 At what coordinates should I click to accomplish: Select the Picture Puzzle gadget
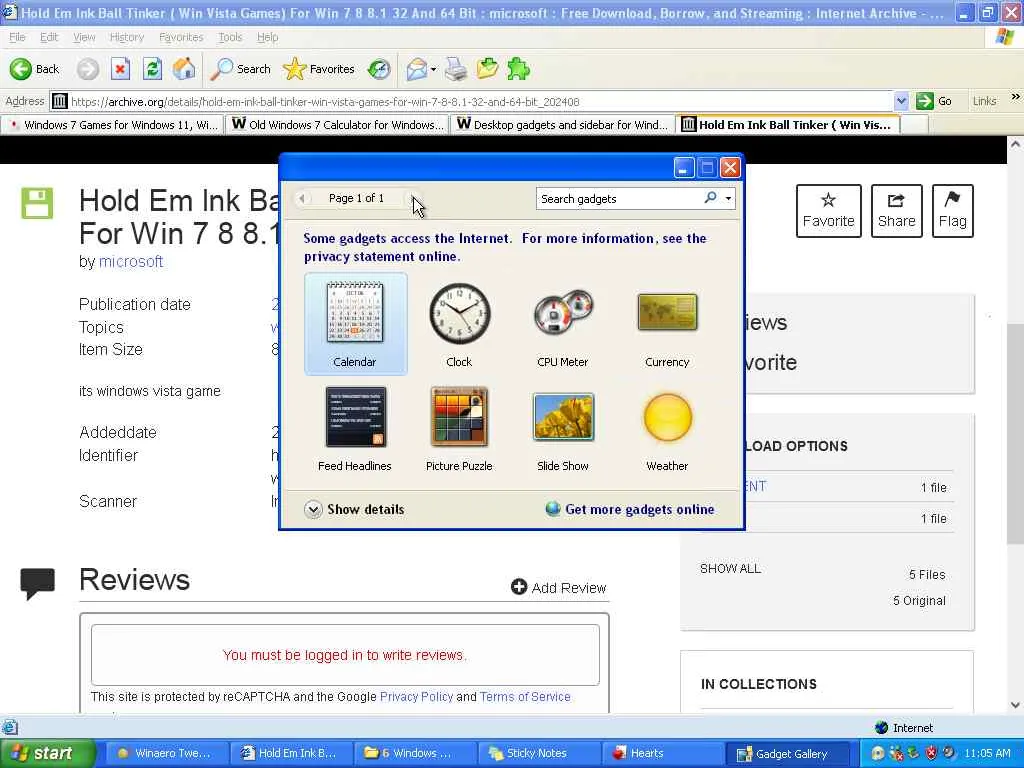click(459, 428)
